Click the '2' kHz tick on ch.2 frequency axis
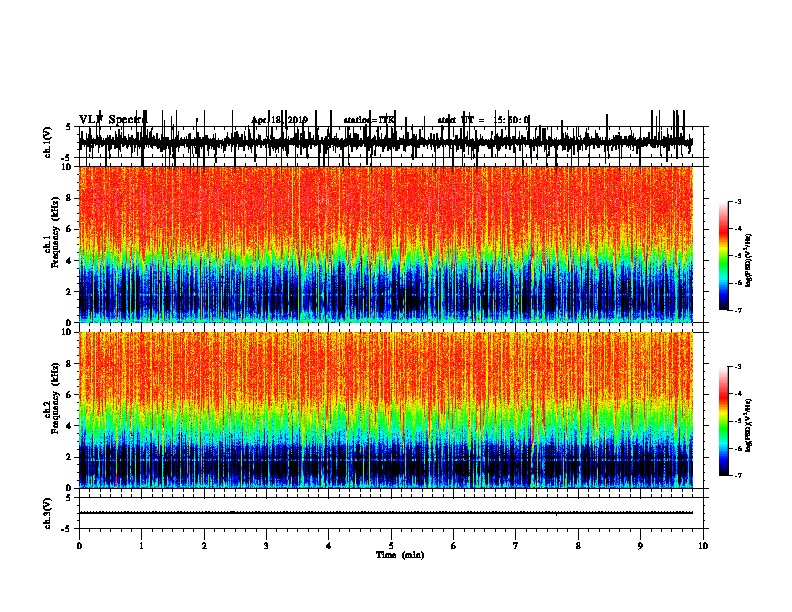Screen dimensions: 792x612 click(x=69, y=457)
